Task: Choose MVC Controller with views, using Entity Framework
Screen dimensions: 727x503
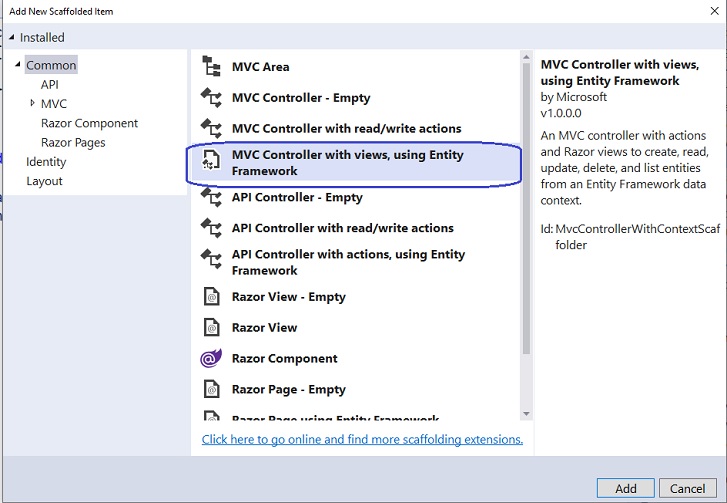Action: 347,163
